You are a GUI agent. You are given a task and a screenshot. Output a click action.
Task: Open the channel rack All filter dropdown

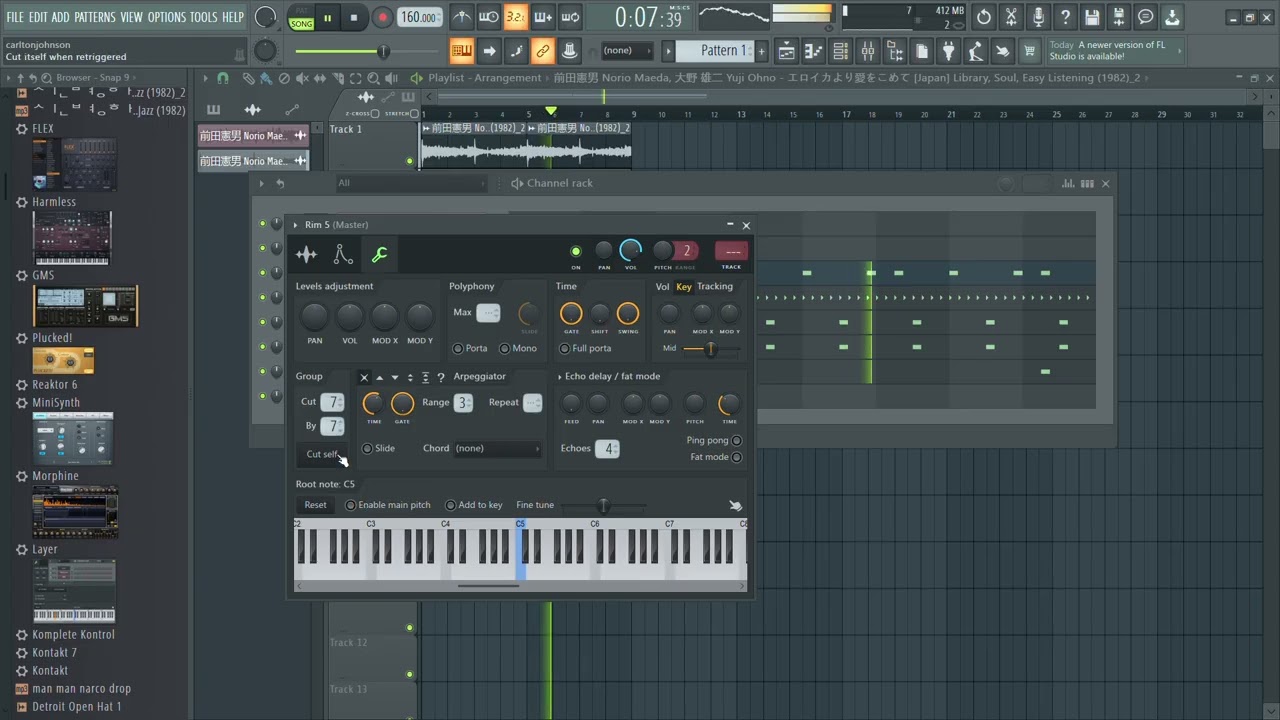[x=411, y=183]
